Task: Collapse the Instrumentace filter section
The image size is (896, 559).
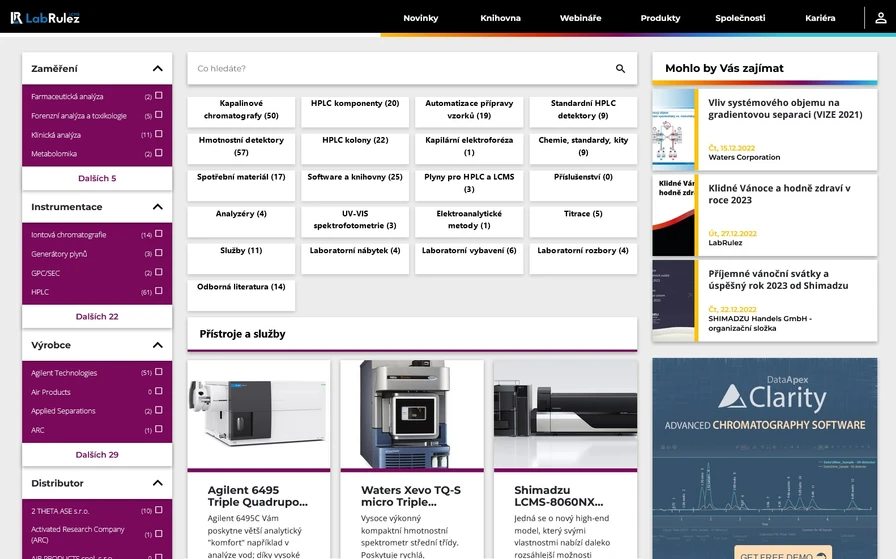Action: [x=158, y=207]
